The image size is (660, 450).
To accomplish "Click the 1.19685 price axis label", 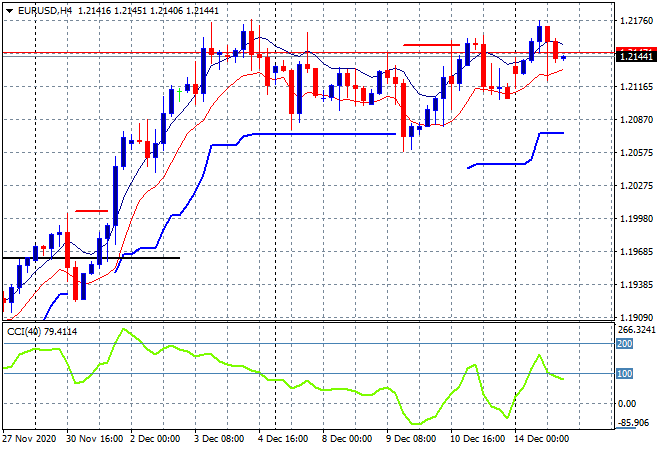I will click(636, 252).
